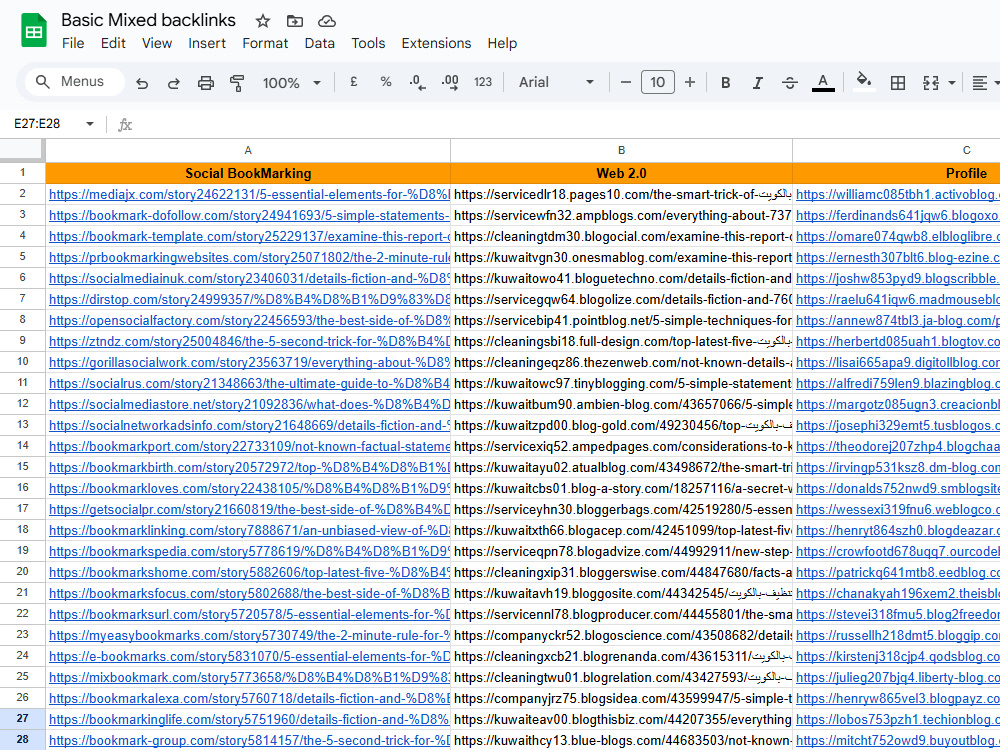Select column C header
The width and height of the screenshot is (1000, 750).
(x=896, y=151)
